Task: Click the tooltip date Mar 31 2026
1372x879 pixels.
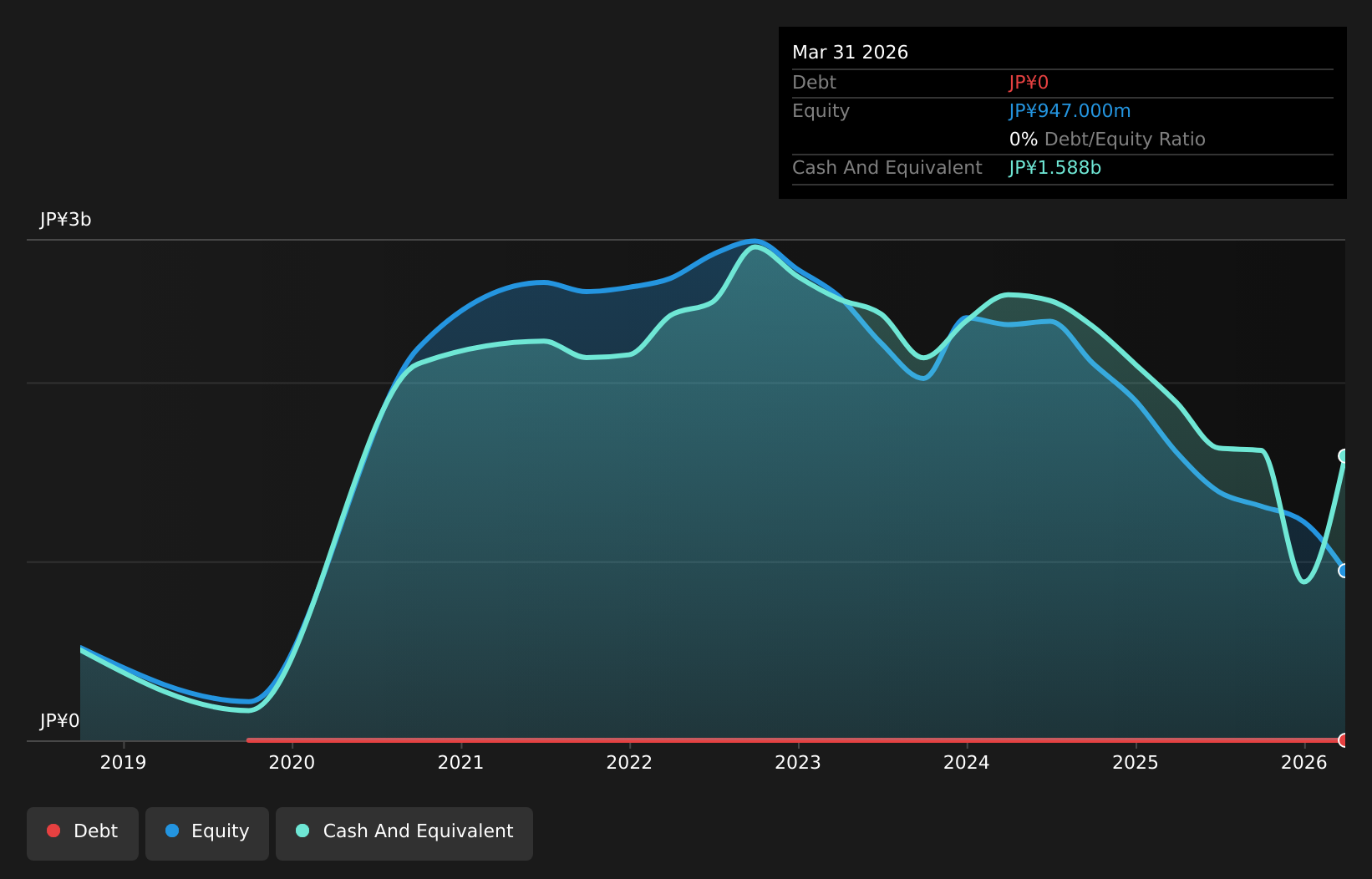Action: (850, 53)
